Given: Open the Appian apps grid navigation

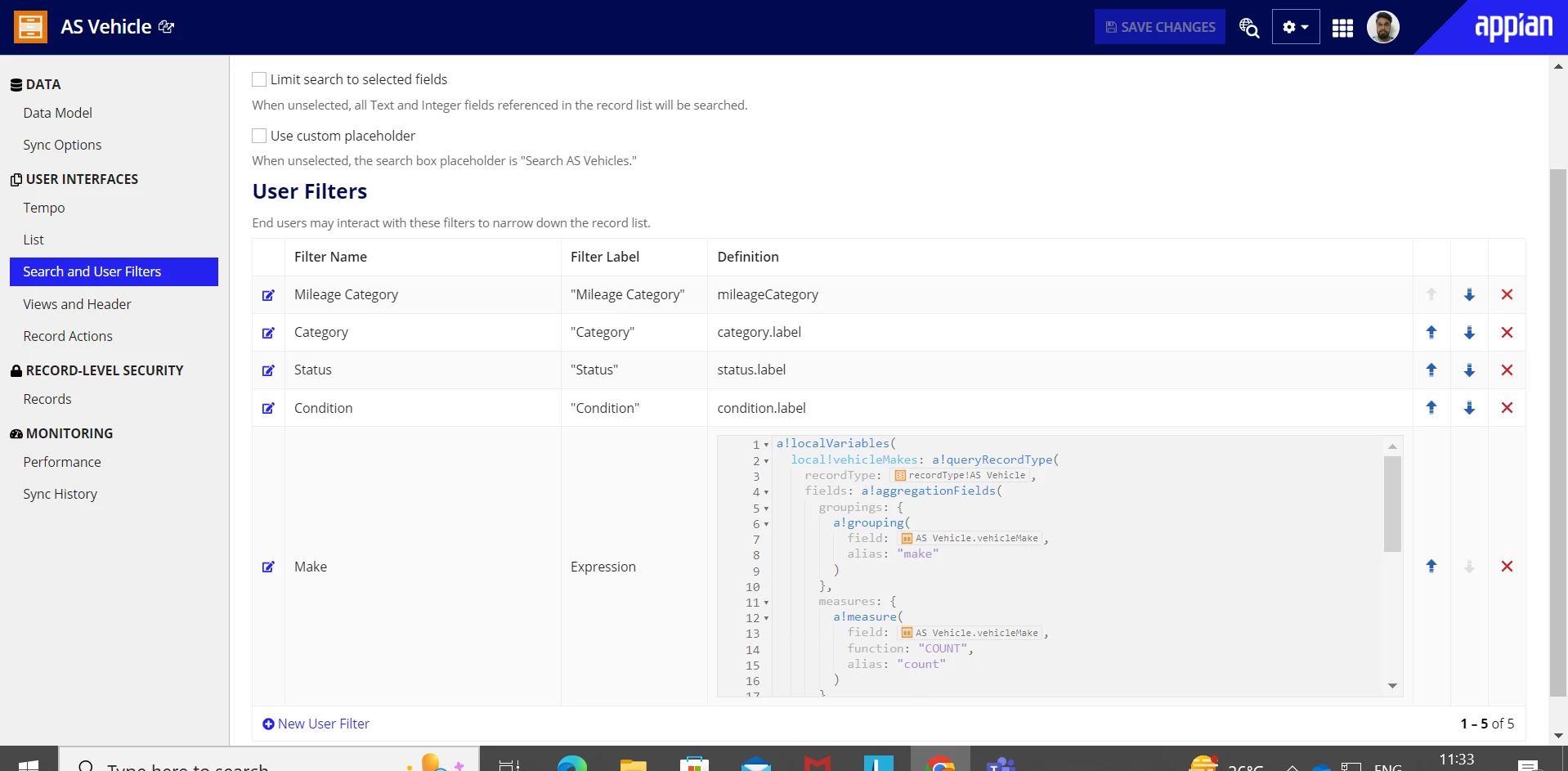Looking at the screenshot, I should [x=1342, y=28].
